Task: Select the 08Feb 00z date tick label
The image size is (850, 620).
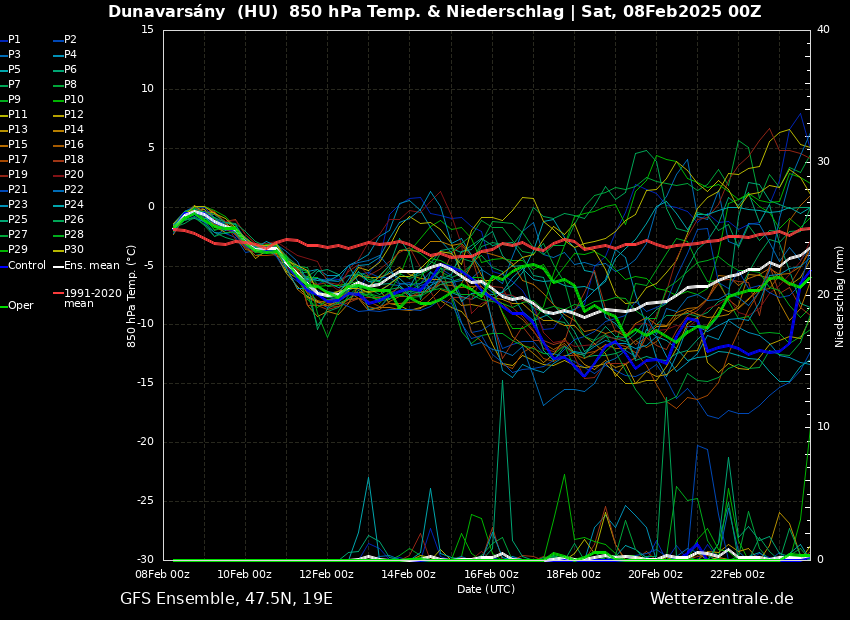Action: pos(162,574)
